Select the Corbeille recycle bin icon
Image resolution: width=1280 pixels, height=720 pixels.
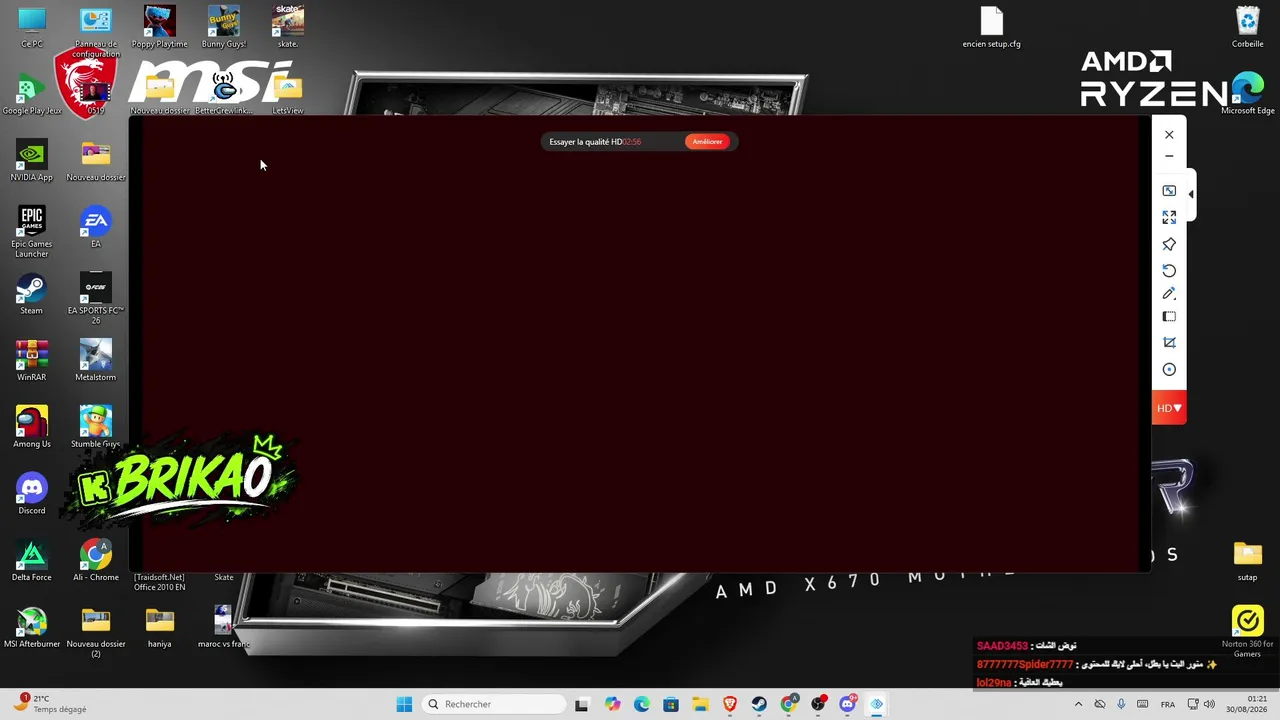1248,27
